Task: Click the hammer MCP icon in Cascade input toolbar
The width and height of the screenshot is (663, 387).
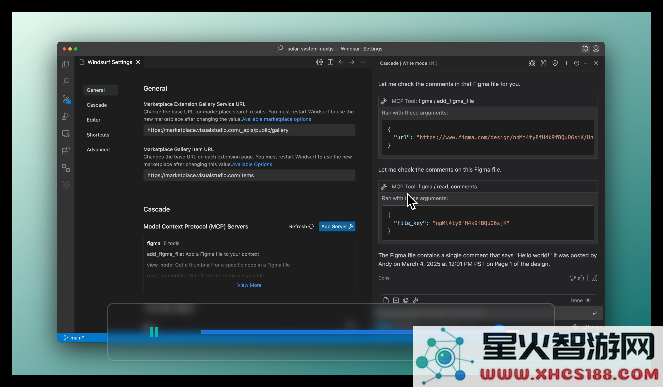Action: point(416,300)
